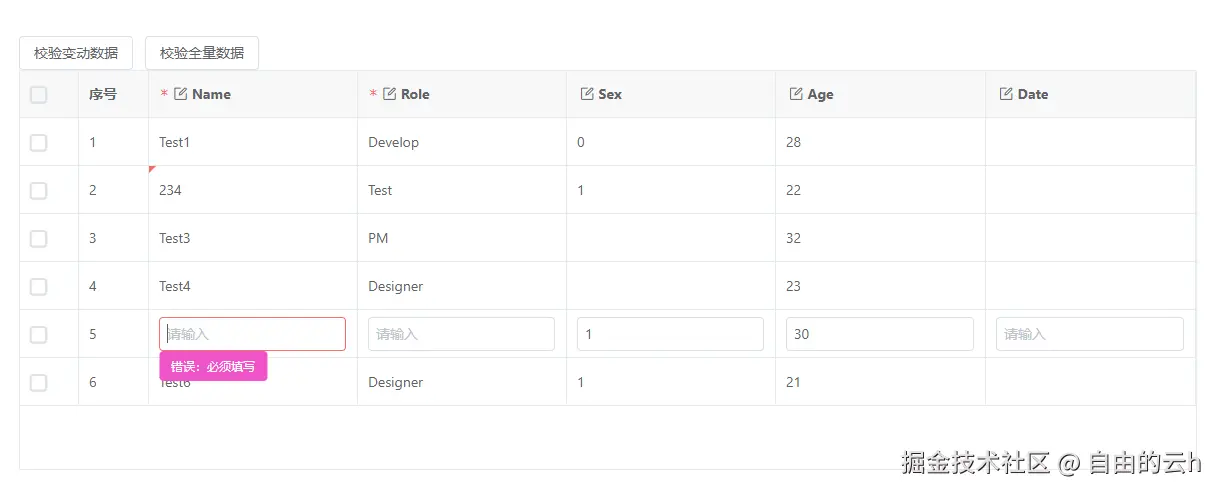This screenshot has width=1219, height=493.
Task: Toggle the select-all checkbox in table header
Action: click(39, 95)
